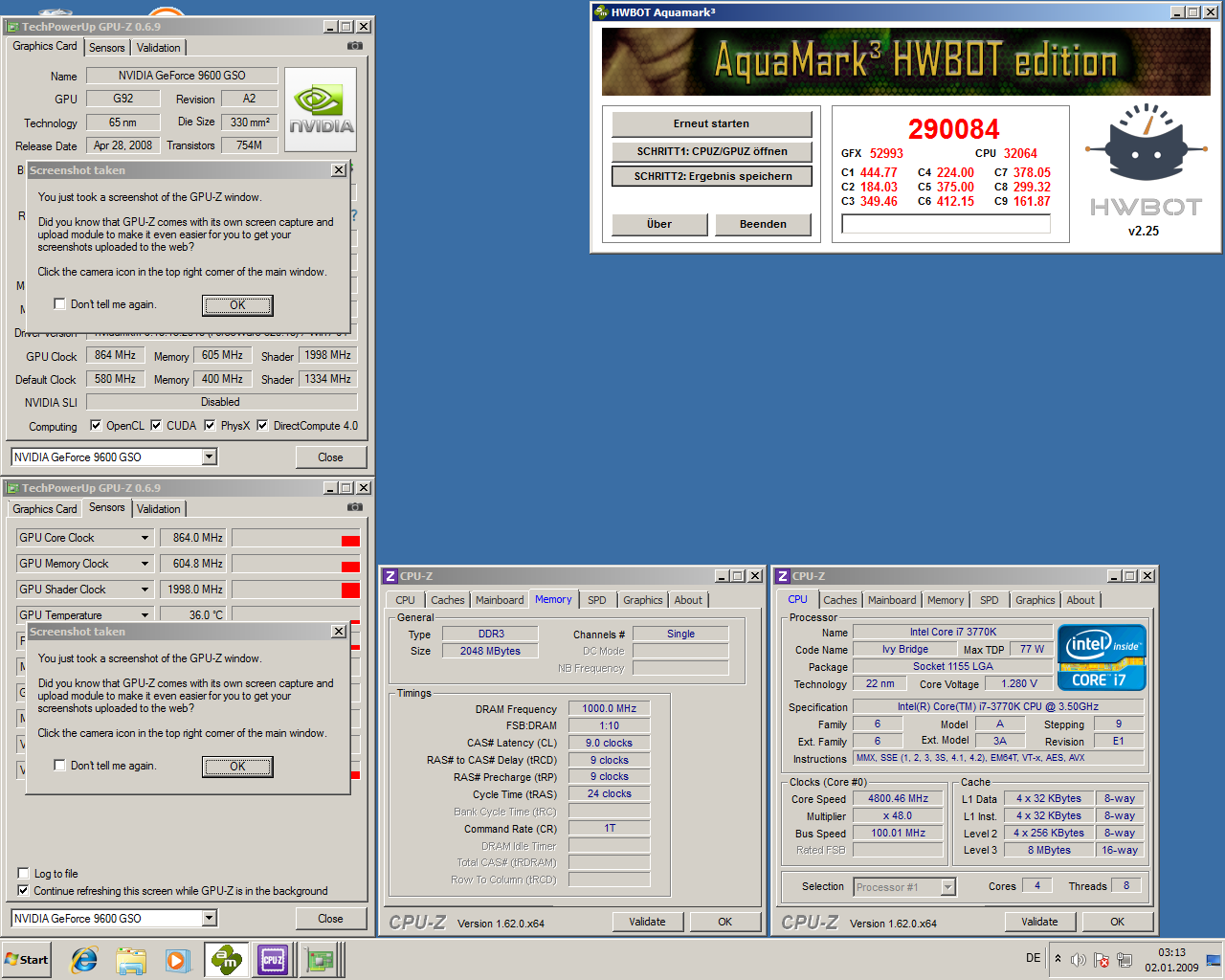Image resolution: width=1225 pixels, height=980 pixels.
Task: Click the empty text field under Aquamark scores
Action: coord(946,224)
